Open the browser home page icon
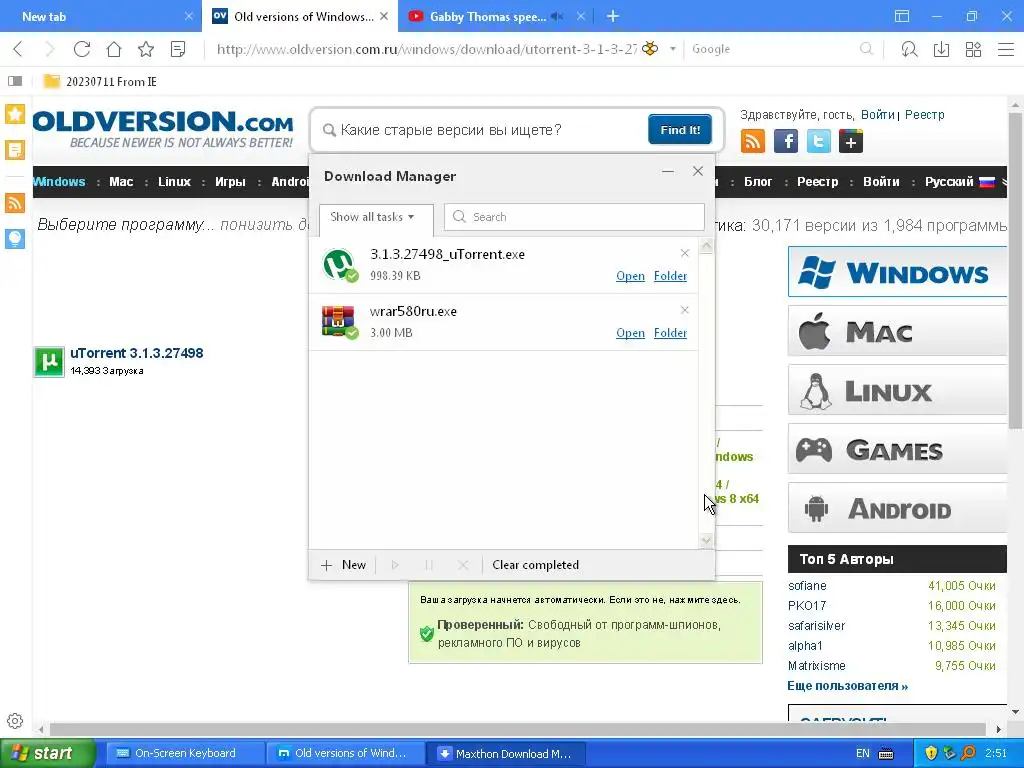 pyautogui.click(x=114, y=49)
